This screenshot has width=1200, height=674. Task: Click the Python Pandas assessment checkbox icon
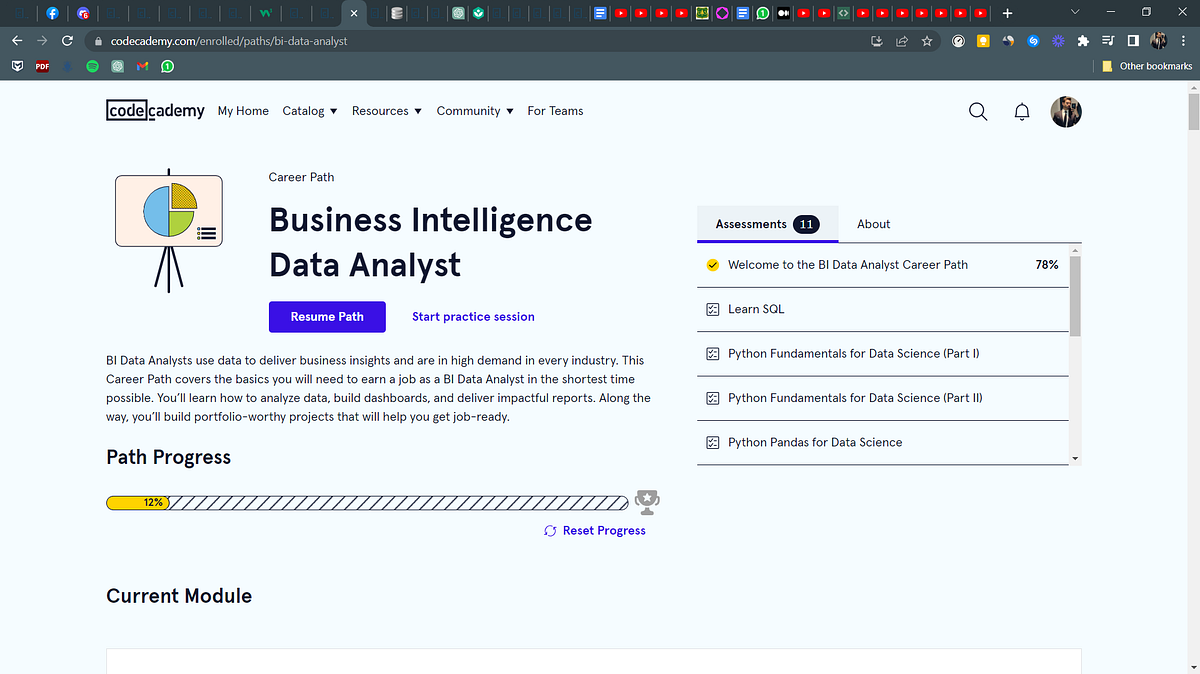(712, 441)
